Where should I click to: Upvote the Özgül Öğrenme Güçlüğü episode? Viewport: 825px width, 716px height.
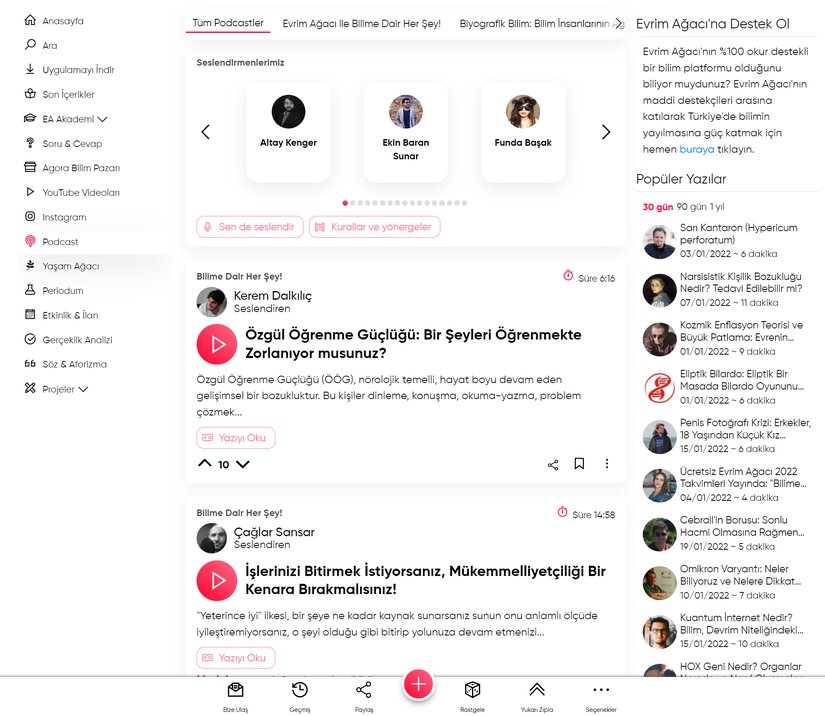tap(205, 463)
